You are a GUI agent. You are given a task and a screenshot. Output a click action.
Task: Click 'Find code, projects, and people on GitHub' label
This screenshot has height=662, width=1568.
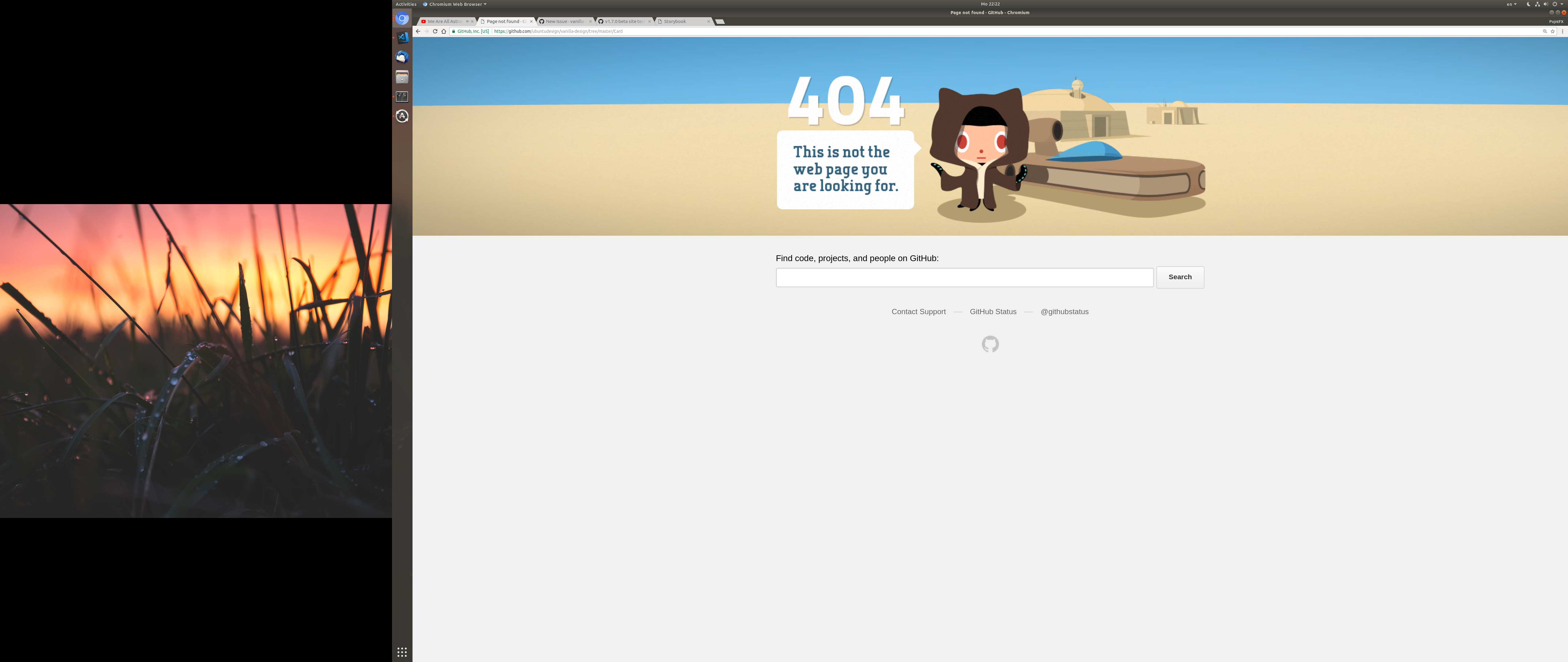point(857,258)
